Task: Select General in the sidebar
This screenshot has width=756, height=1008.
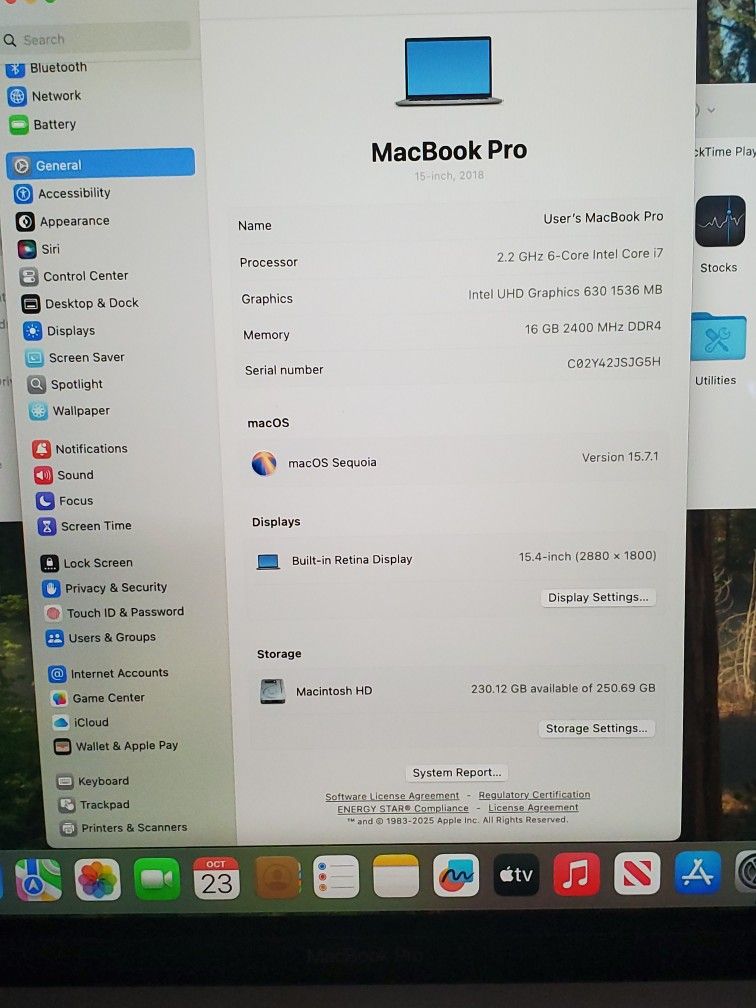Action: 101,165
